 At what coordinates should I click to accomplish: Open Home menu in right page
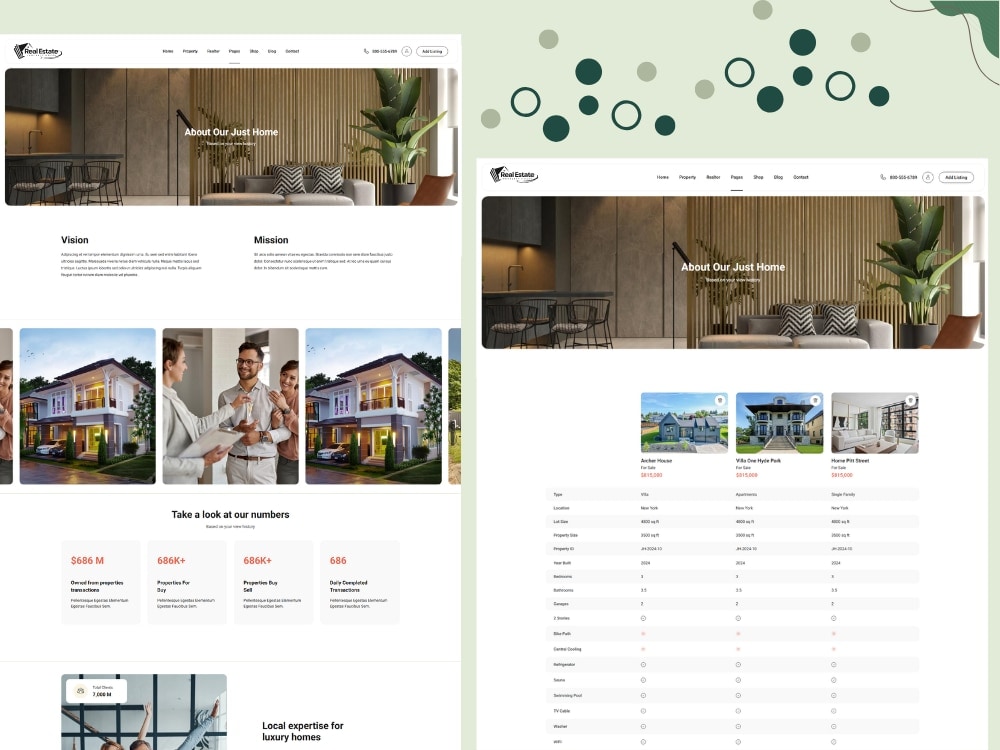663,177
